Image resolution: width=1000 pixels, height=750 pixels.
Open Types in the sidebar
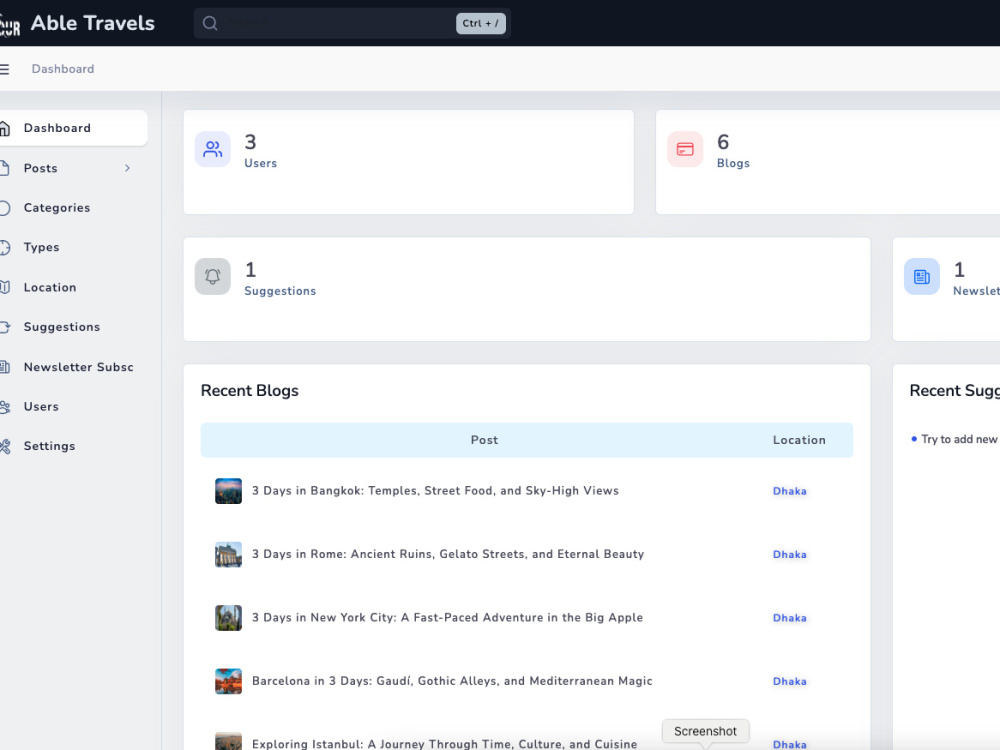tap(73, 247)
